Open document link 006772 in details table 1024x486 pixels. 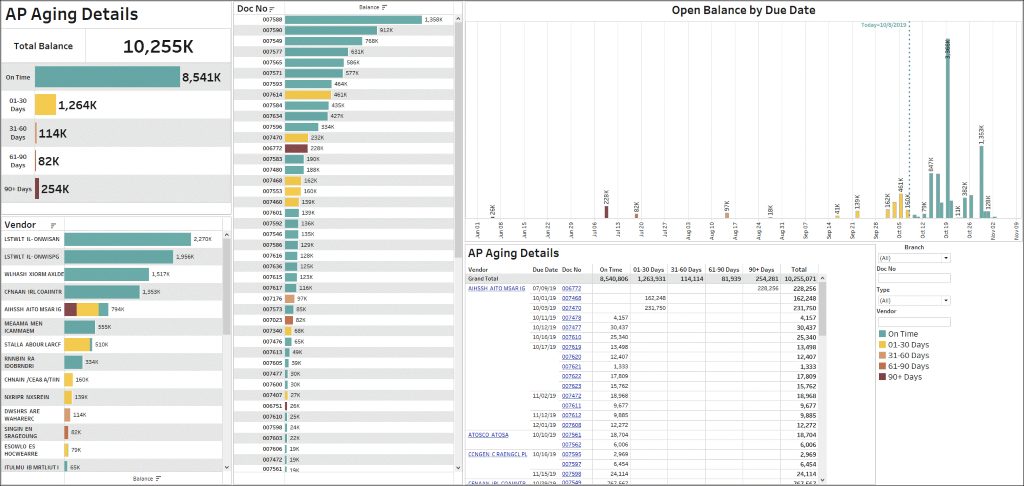[x=571, y=287]
